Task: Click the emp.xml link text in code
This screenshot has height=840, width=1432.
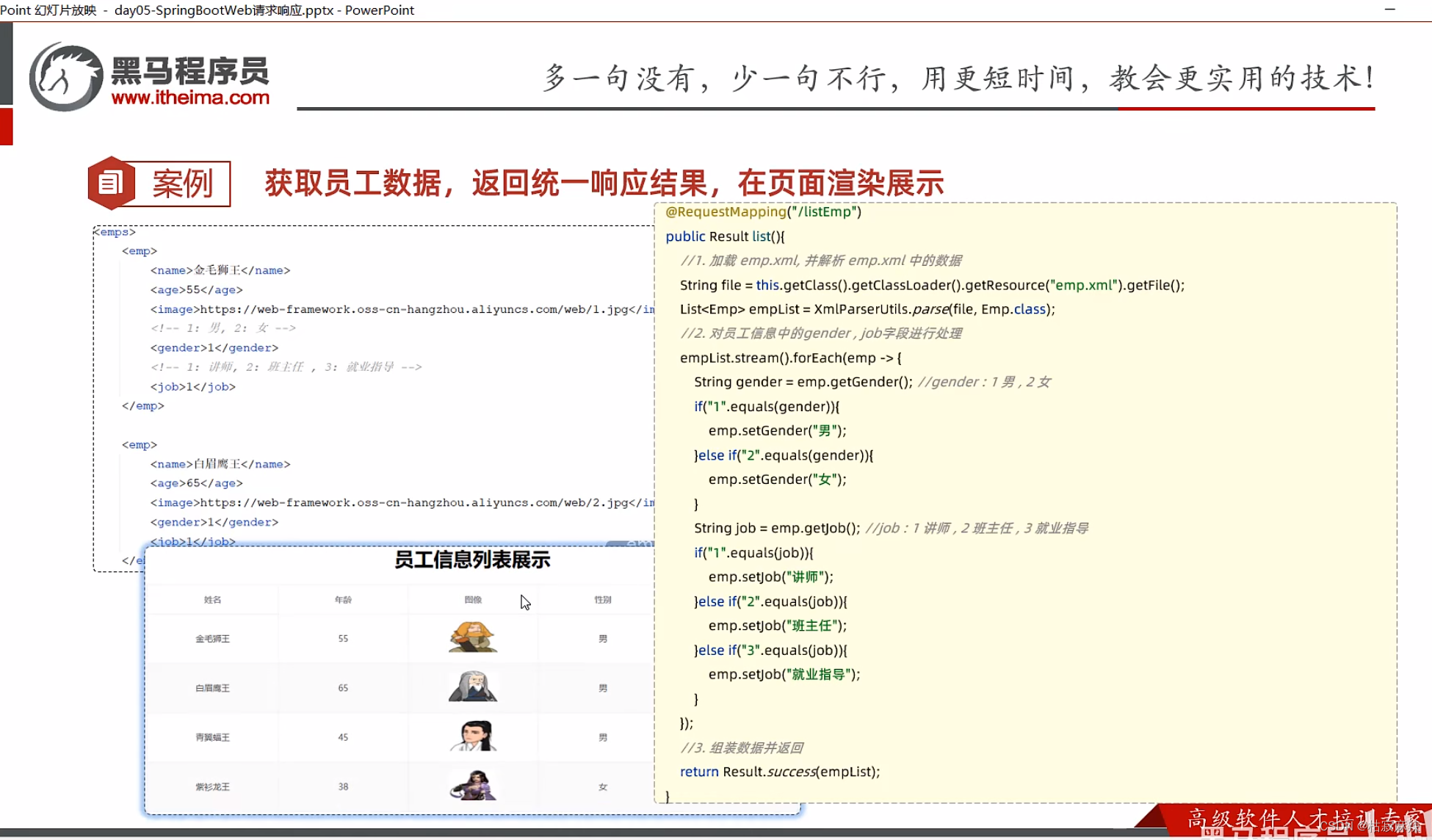Action: (1085, 285)
